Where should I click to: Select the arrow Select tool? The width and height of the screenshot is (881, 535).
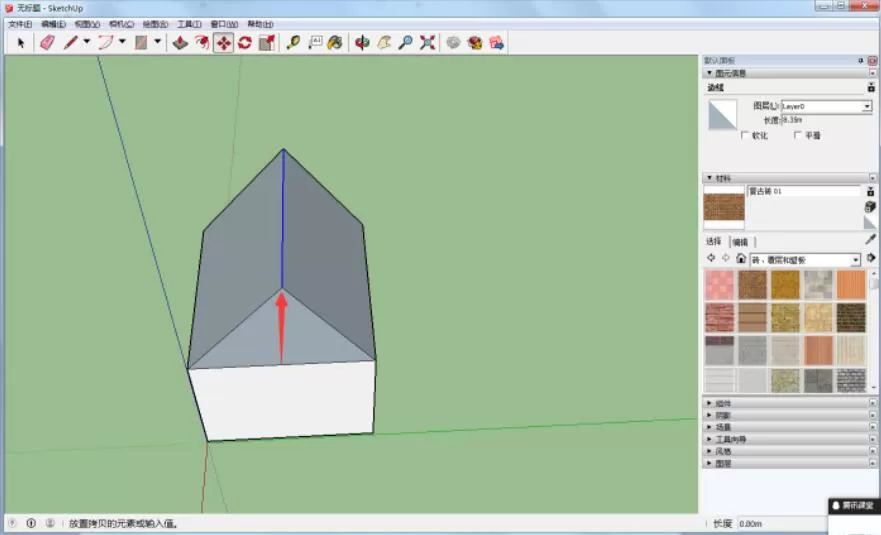coord(21,43)
